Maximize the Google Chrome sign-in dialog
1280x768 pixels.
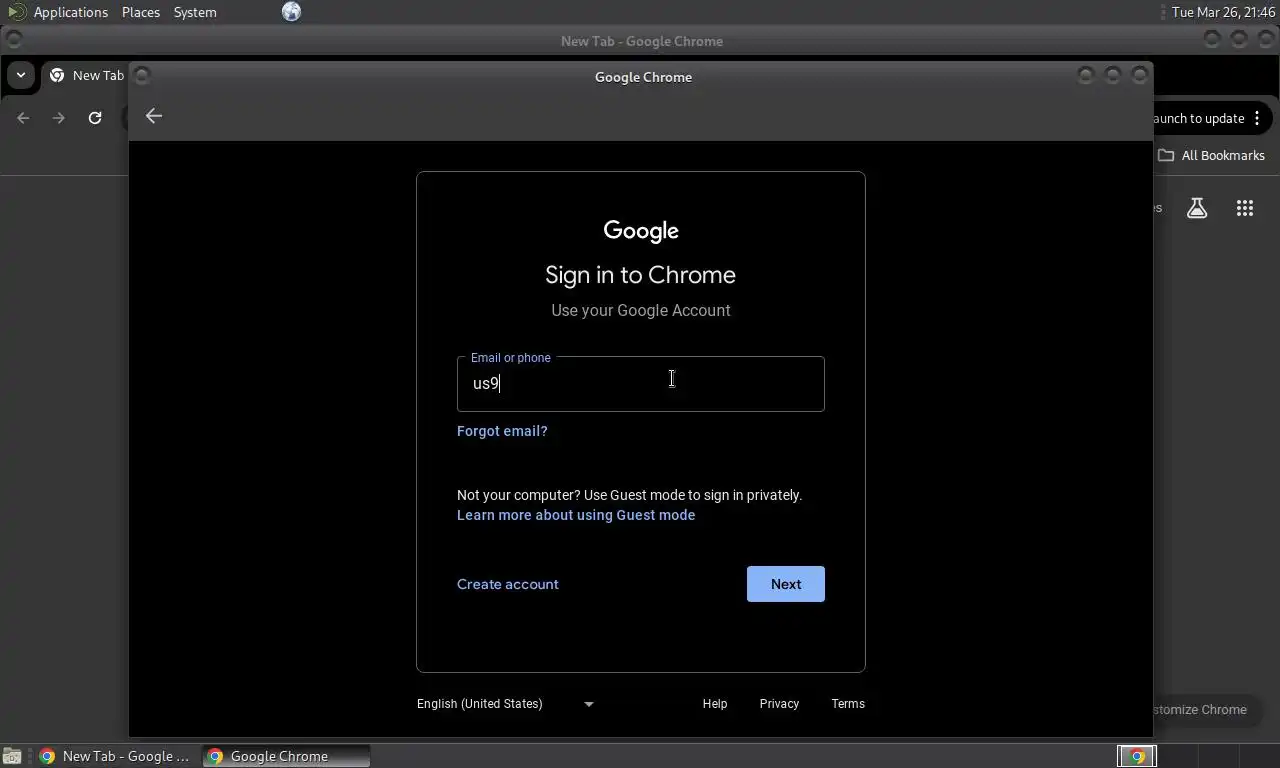pos(1113,75)
